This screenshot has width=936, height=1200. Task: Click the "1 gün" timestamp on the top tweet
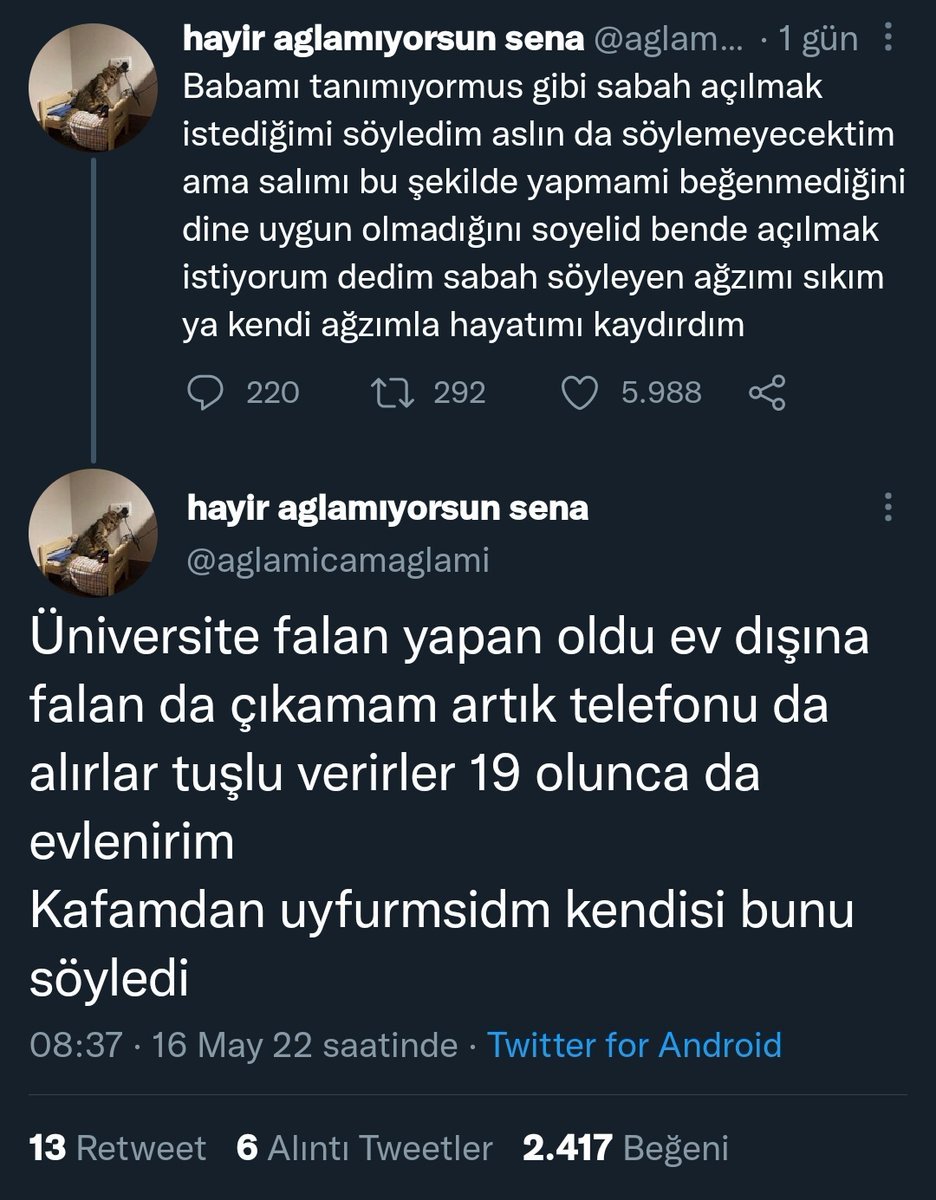pos(818,39)
